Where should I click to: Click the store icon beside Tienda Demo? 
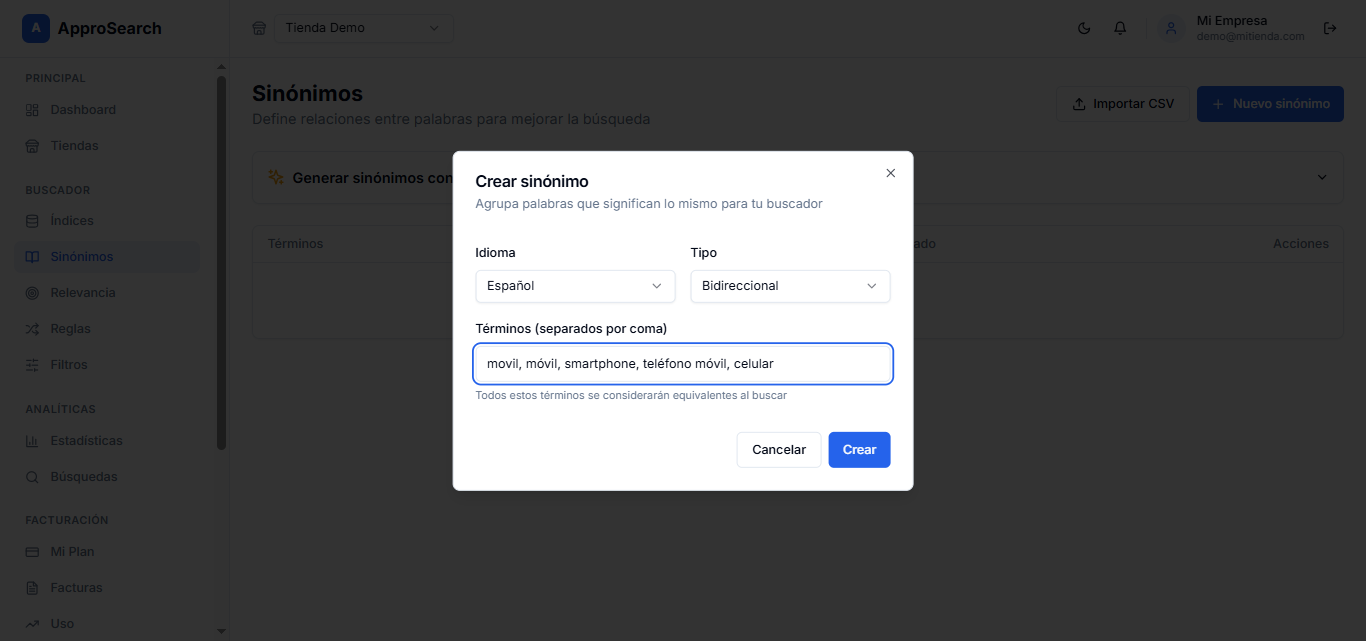259,28
